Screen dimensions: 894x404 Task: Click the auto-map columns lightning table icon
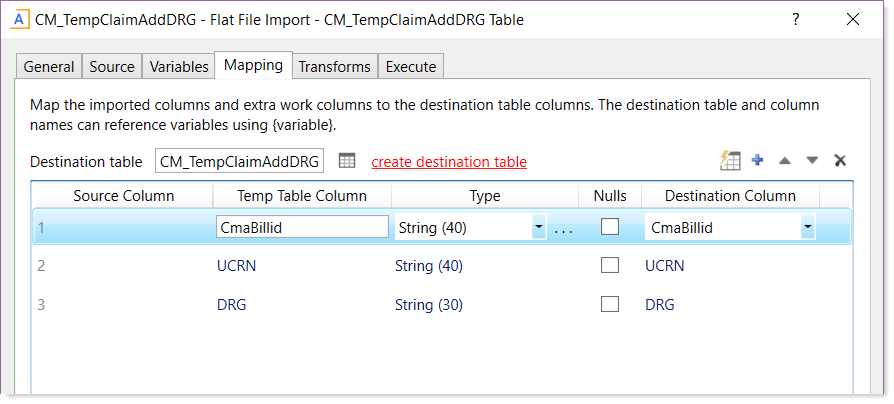[x=730, y=161]
